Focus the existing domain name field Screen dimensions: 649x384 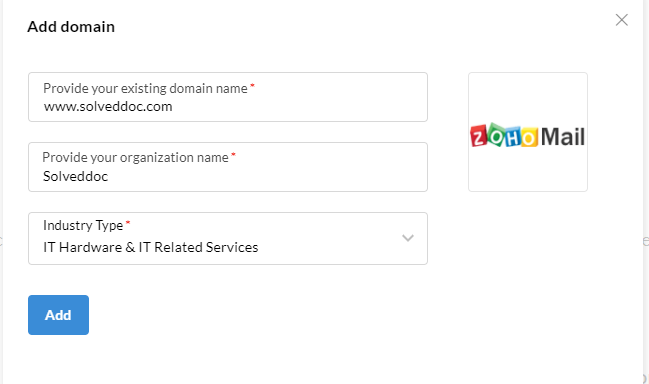[x=228, y=97]
